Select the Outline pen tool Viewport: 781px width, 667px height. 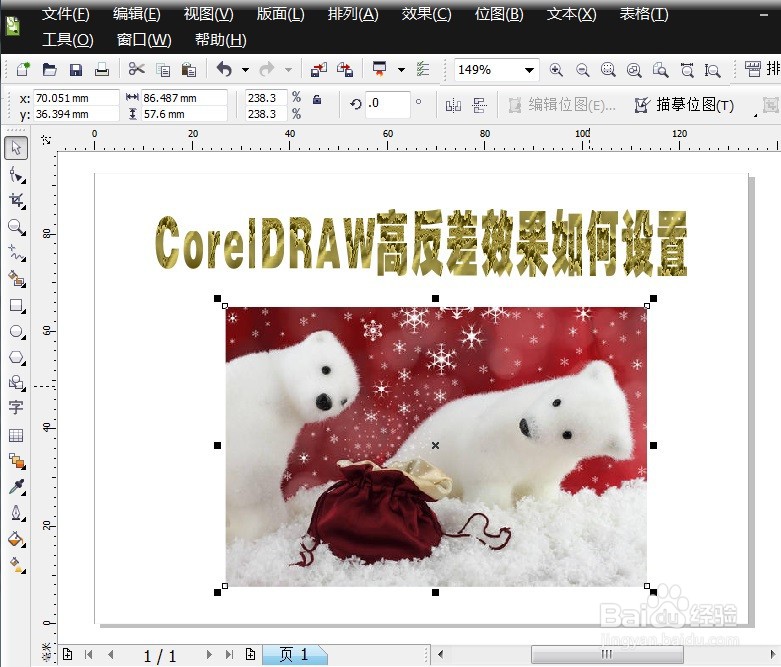(x=16, y=513)
